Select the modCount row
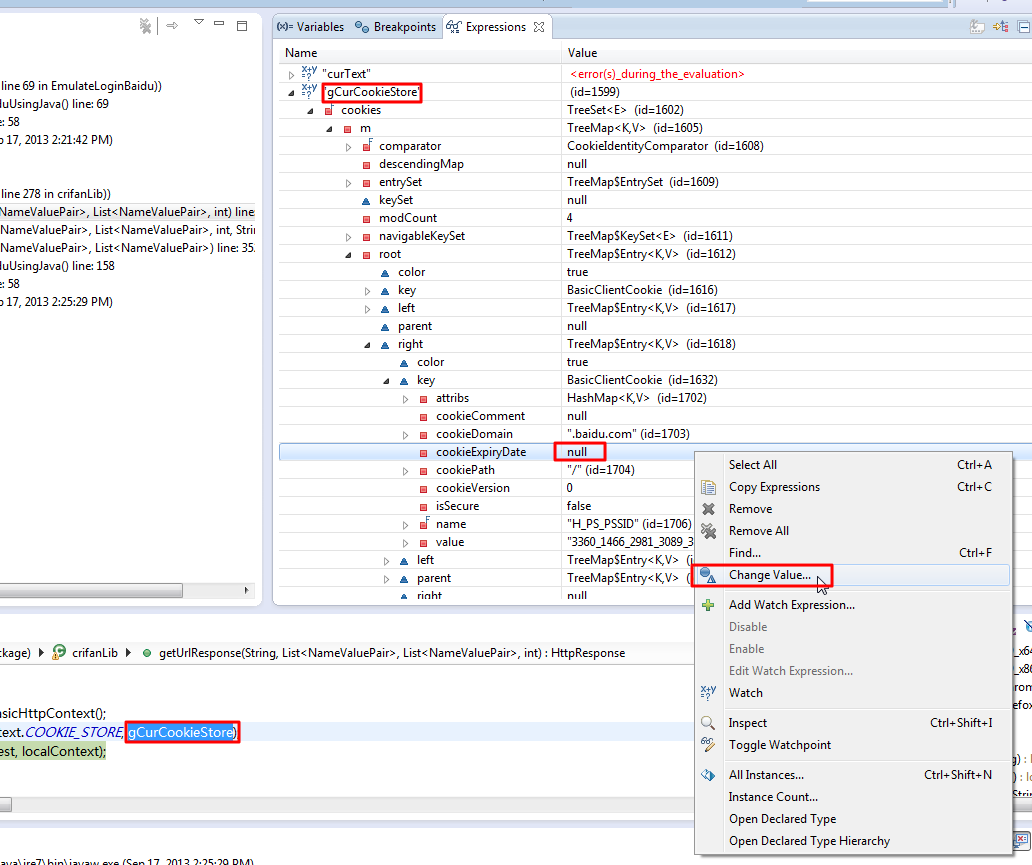Screen dimensions: 1032x865 coord(408,218)
